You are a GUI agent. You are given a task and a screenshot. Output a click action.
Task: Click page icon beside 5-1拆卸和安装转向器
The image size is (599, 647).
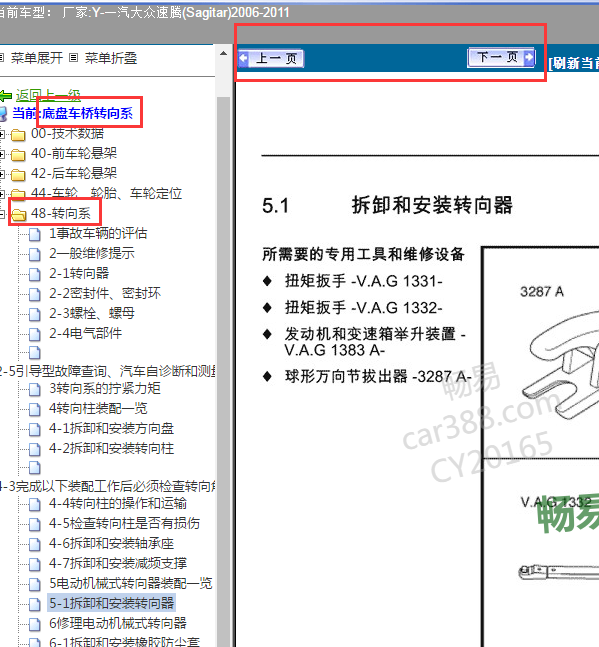tap(35, 604)
